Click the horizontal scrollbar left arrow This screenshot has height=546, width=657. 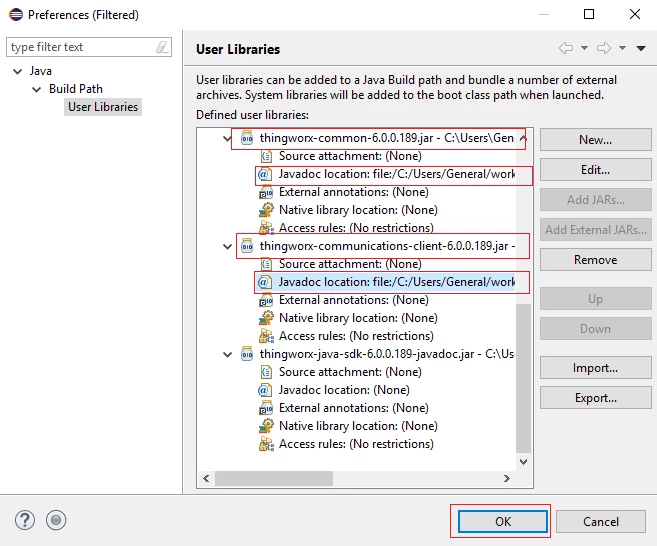coord(206,479)
